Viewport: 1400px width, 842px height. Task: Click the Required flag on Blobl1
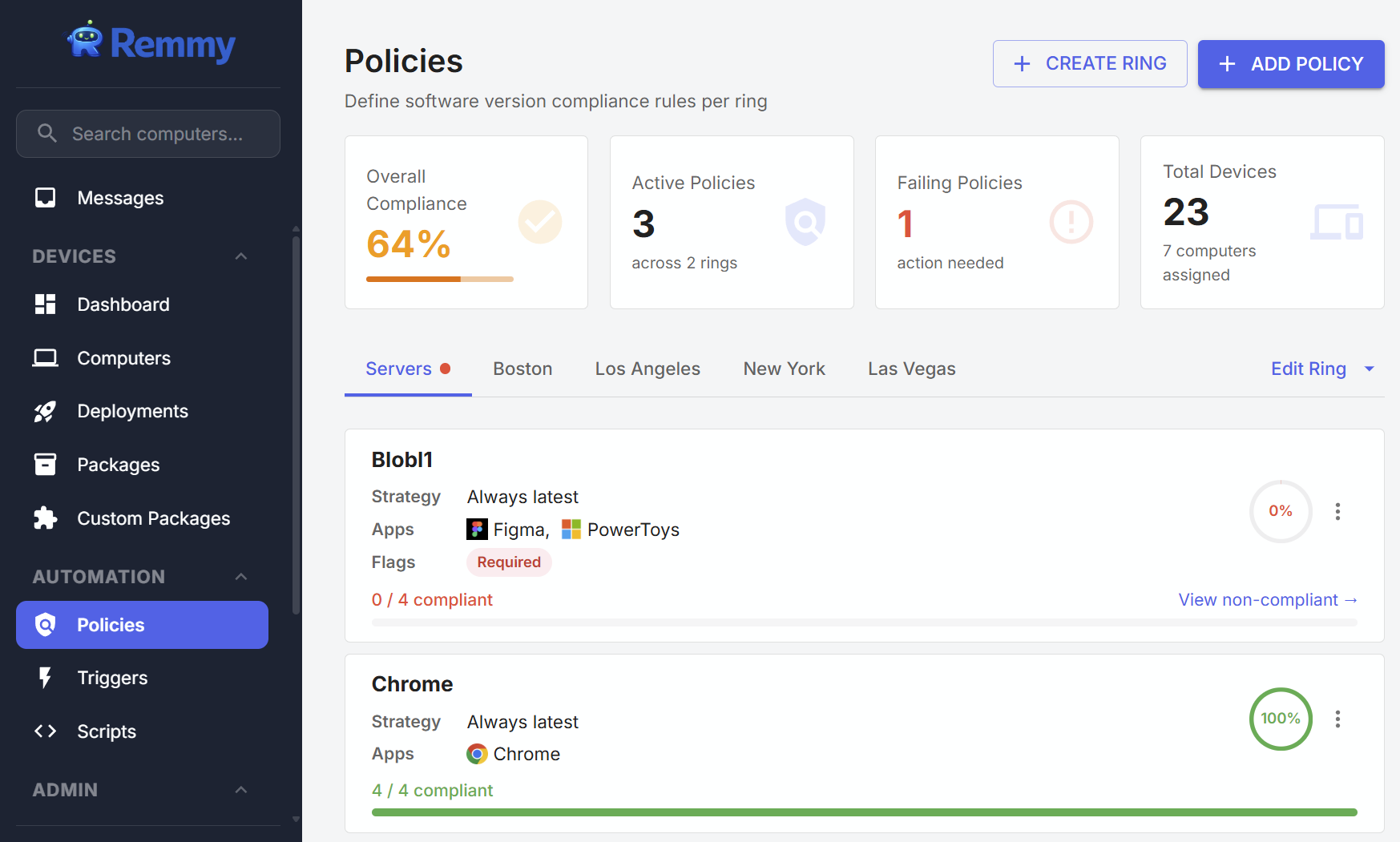point(509,562)
